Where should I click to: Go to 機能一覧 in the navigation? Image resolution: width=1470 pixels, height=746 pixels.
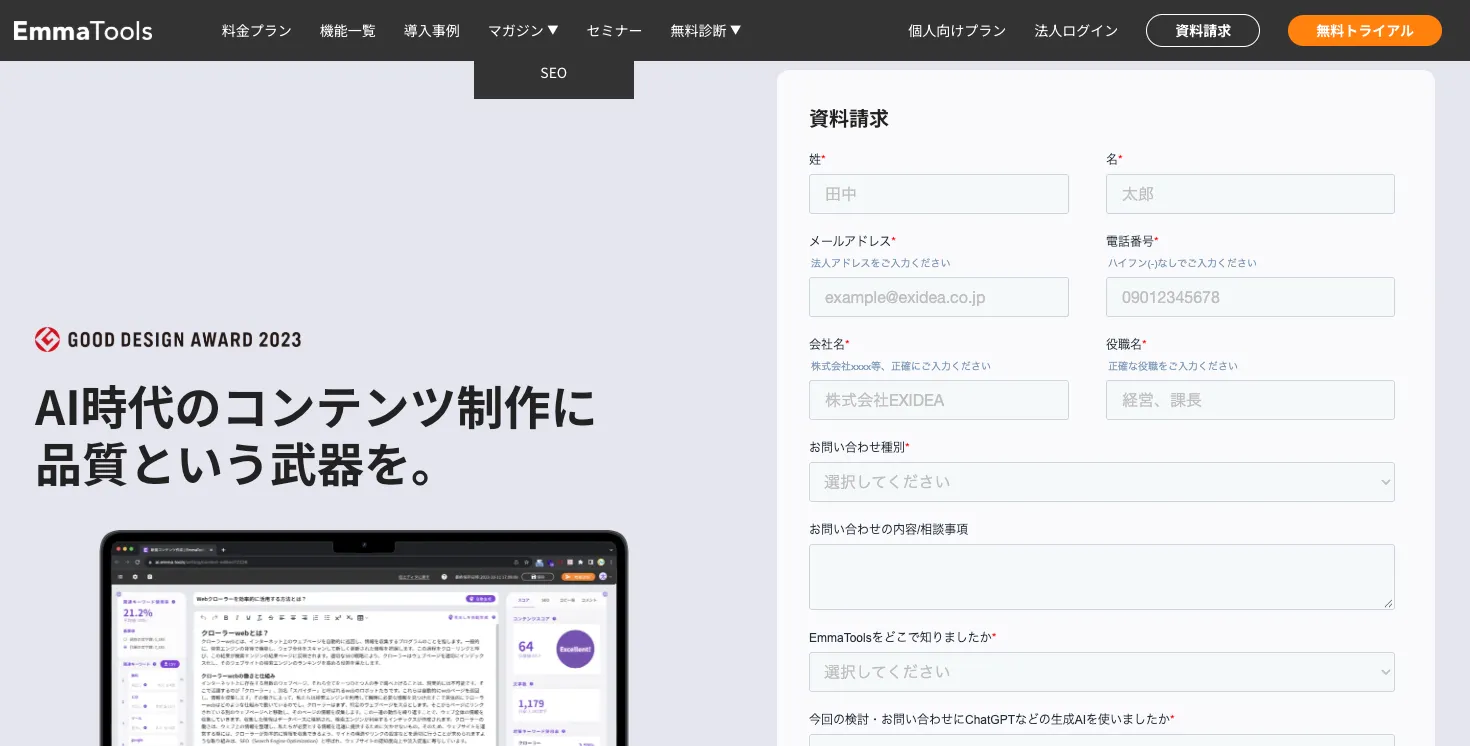tap(348, 31)
